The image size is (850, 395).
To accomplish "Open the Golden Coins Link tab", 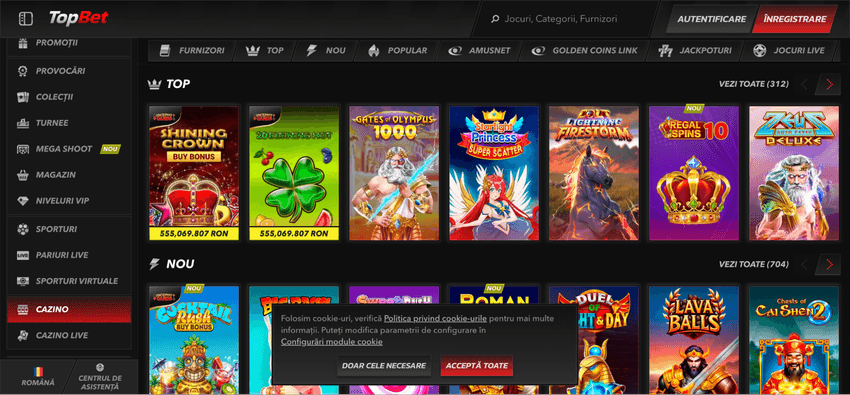I will [584, 50].
